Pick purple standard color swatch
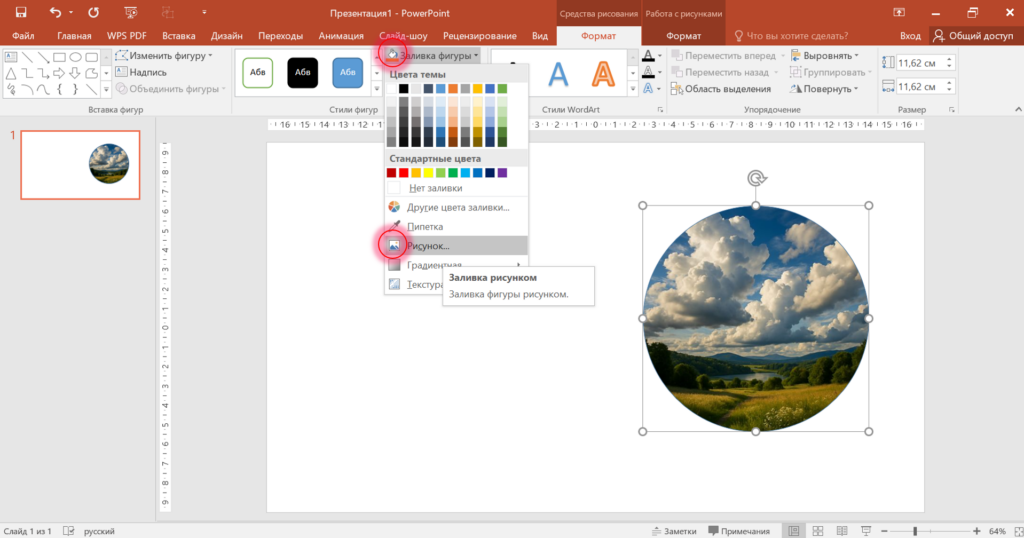This screenshot has height=538, width=1024. pos(502,173)
